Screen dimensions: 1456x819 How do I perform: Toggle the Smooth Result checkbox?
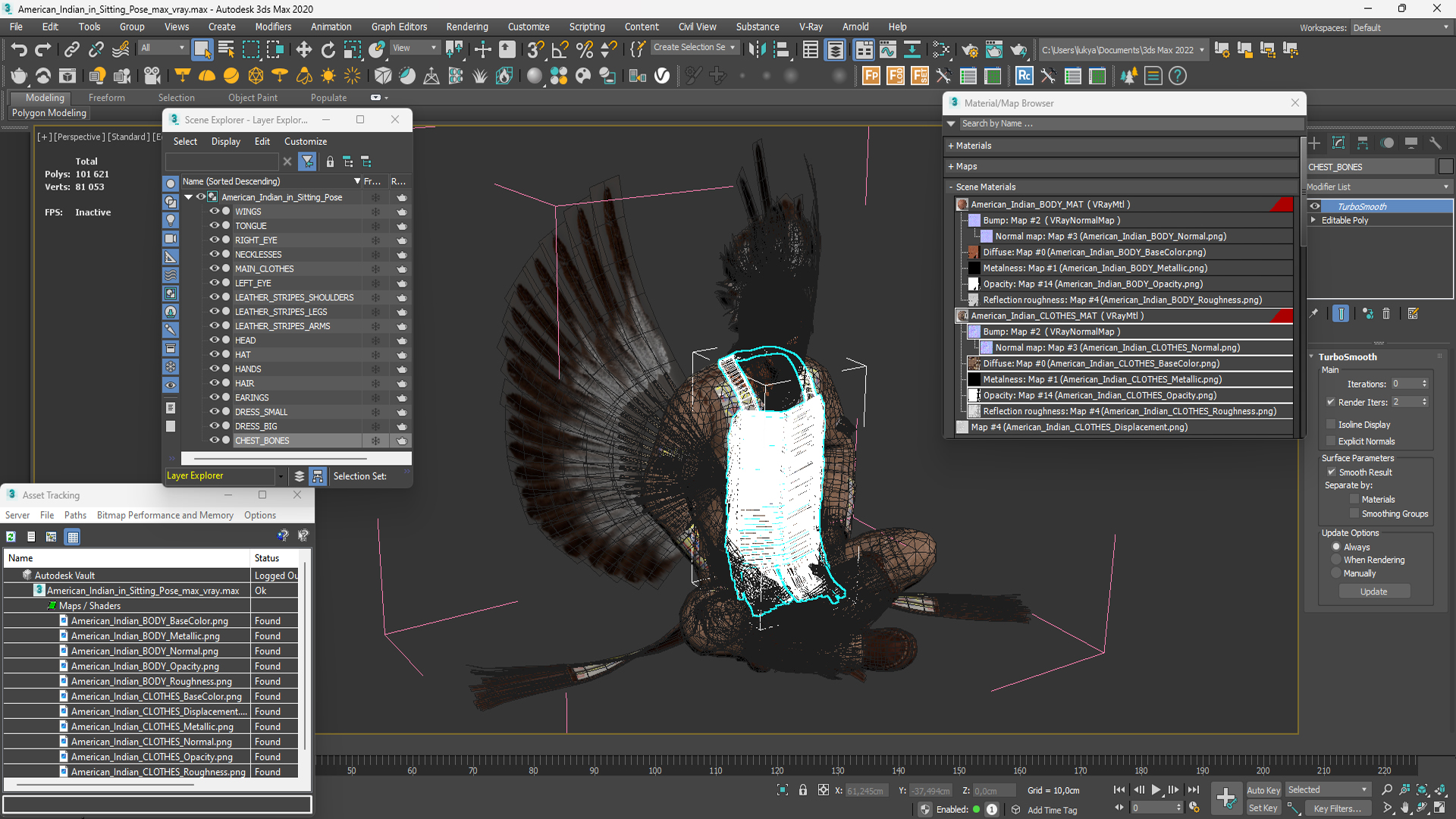1331,472
